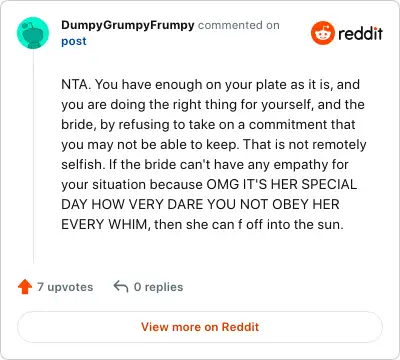Click the 'DAY HOW VERY DARE YOU' line
This screenshot has height=360, width=400.
200,204
